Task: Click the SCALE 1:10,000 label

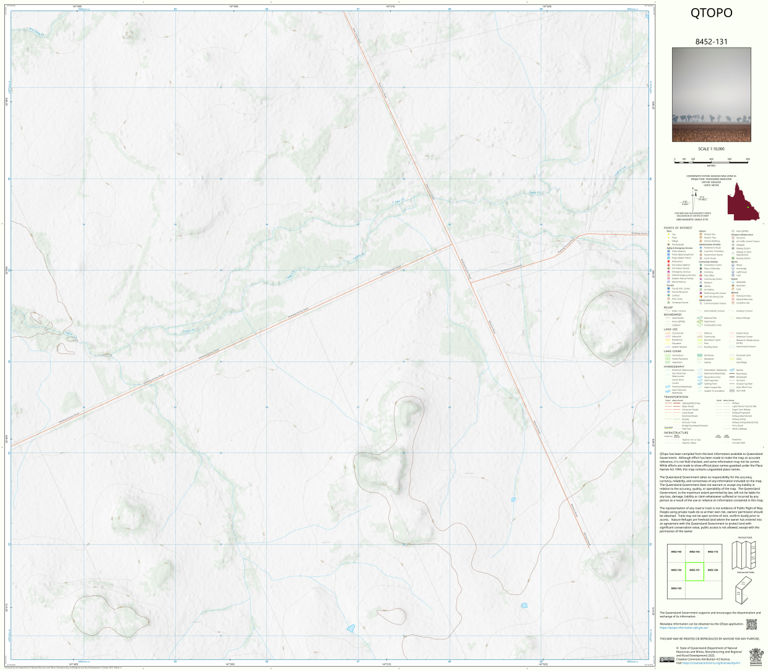Action: coord(711,149)
